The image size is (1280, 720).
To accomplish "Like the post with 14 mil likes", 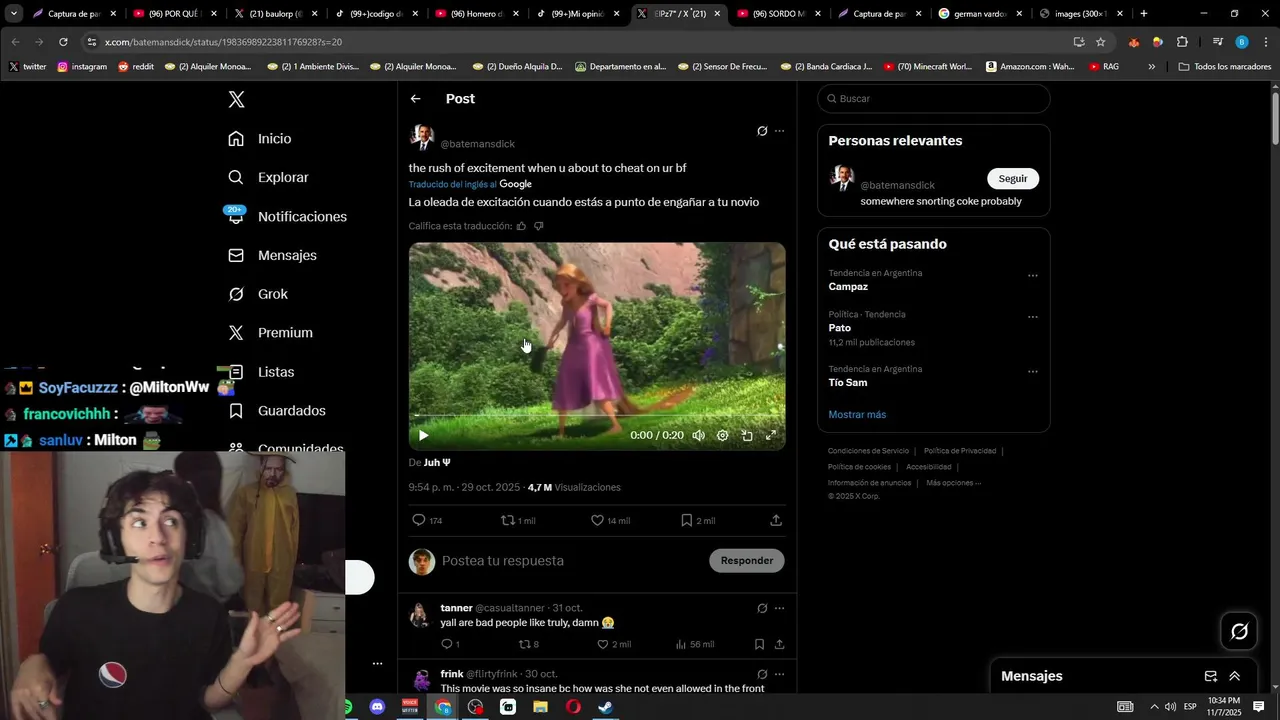I will coord(610,520).
